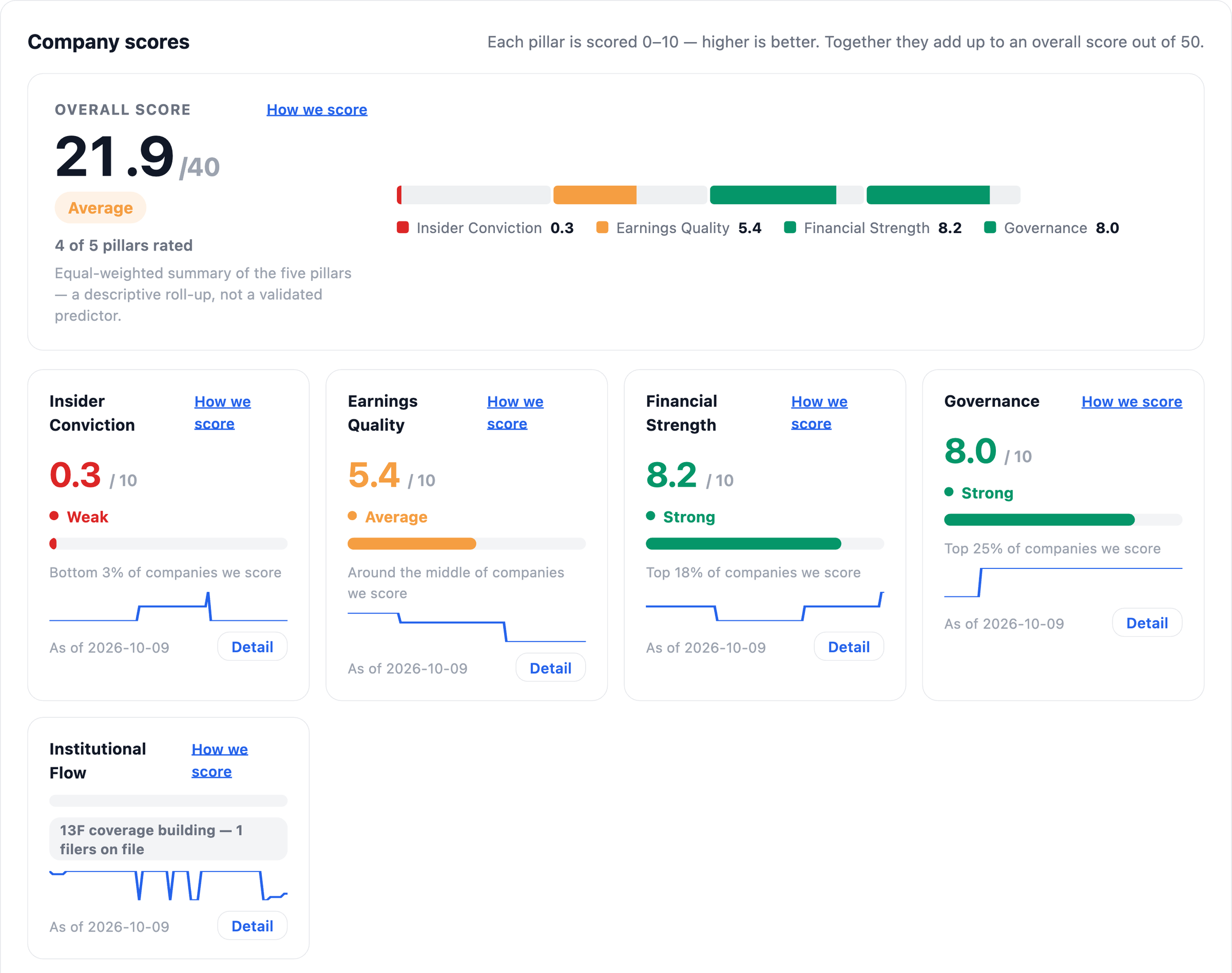The height and width of the screenshot is (973, 1232).
Task: Click Governance segment in overall bar
Action: [x=928, y=195]
